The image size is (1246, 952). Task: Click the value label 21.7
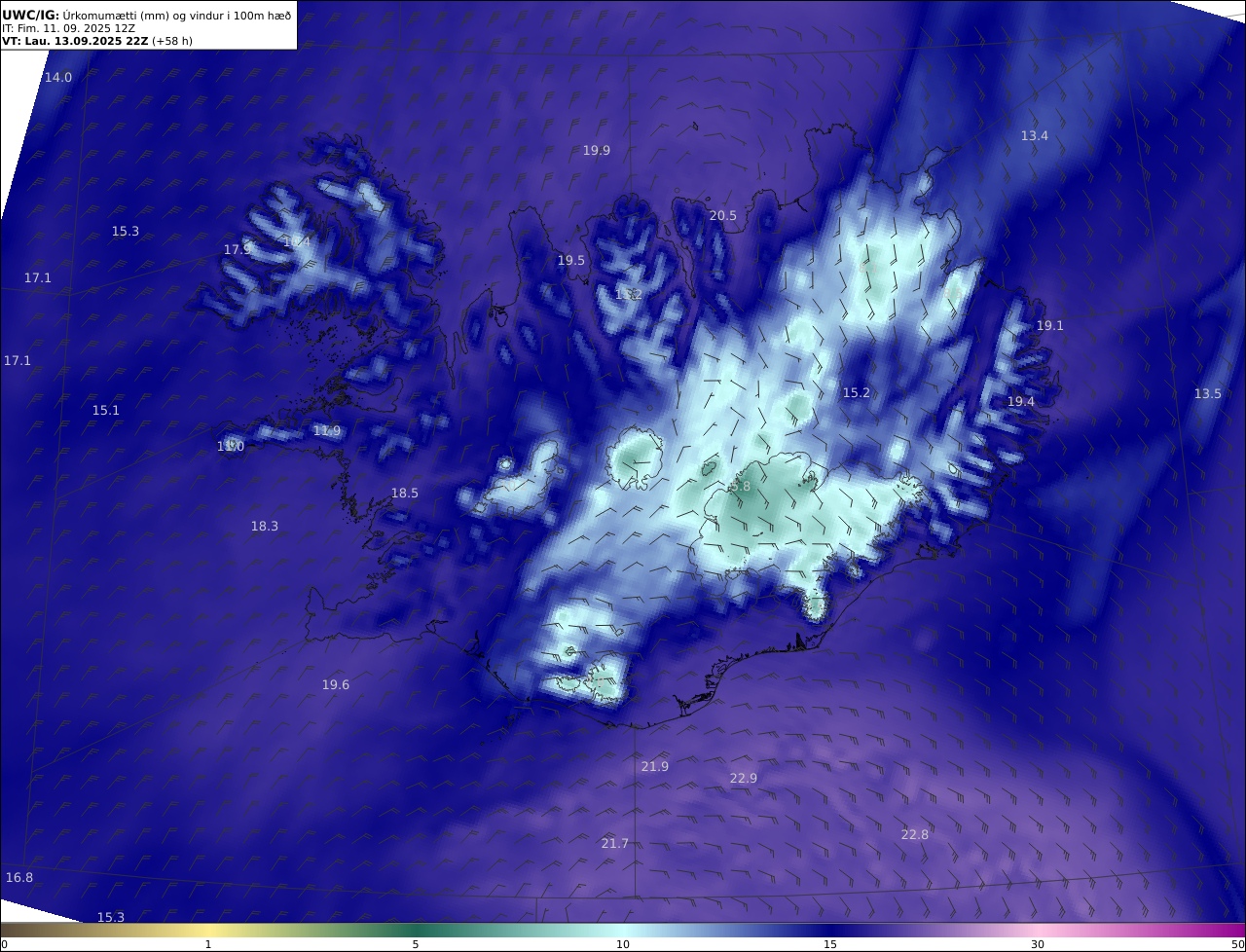(x=615, y=844)
